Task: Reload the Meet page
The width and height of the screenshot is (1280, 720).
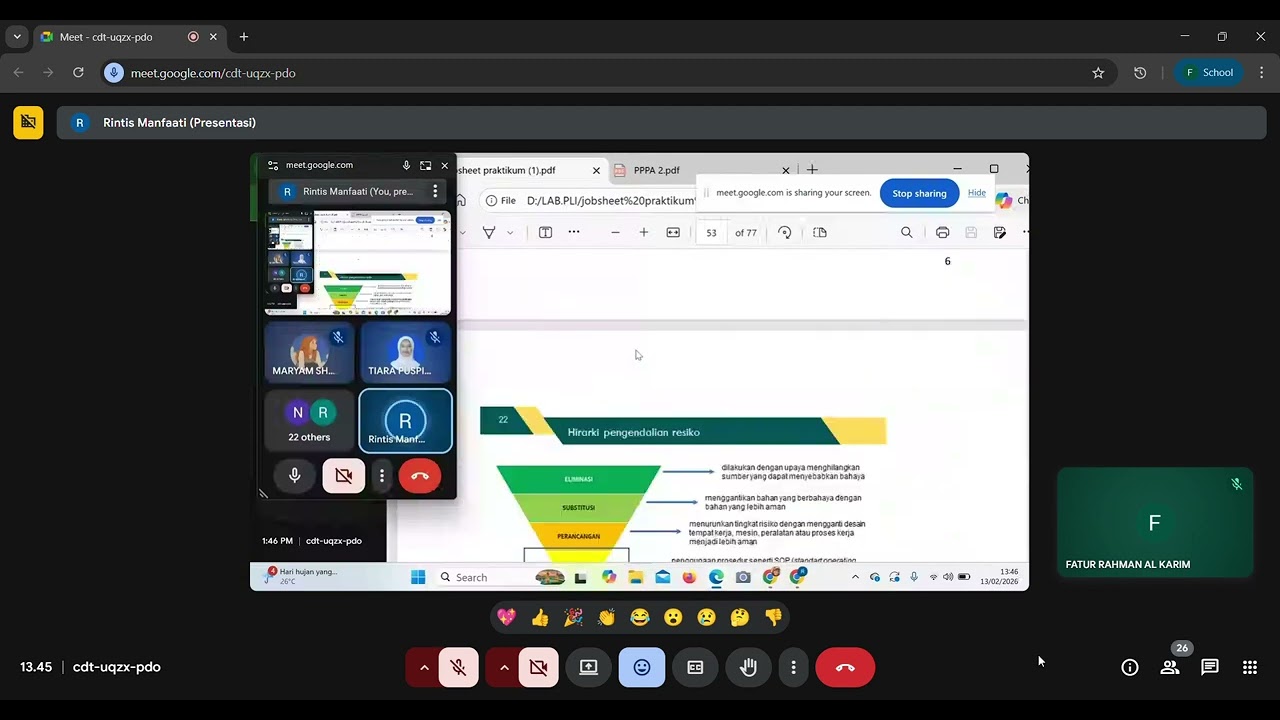Action: pos(78,73)
